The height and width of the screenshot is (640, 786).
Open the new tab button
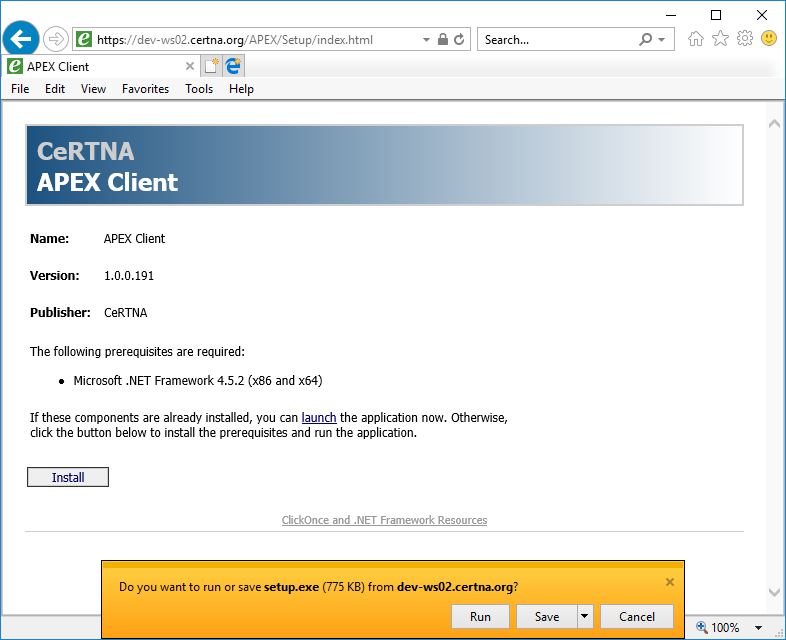[x=211, y=66]
